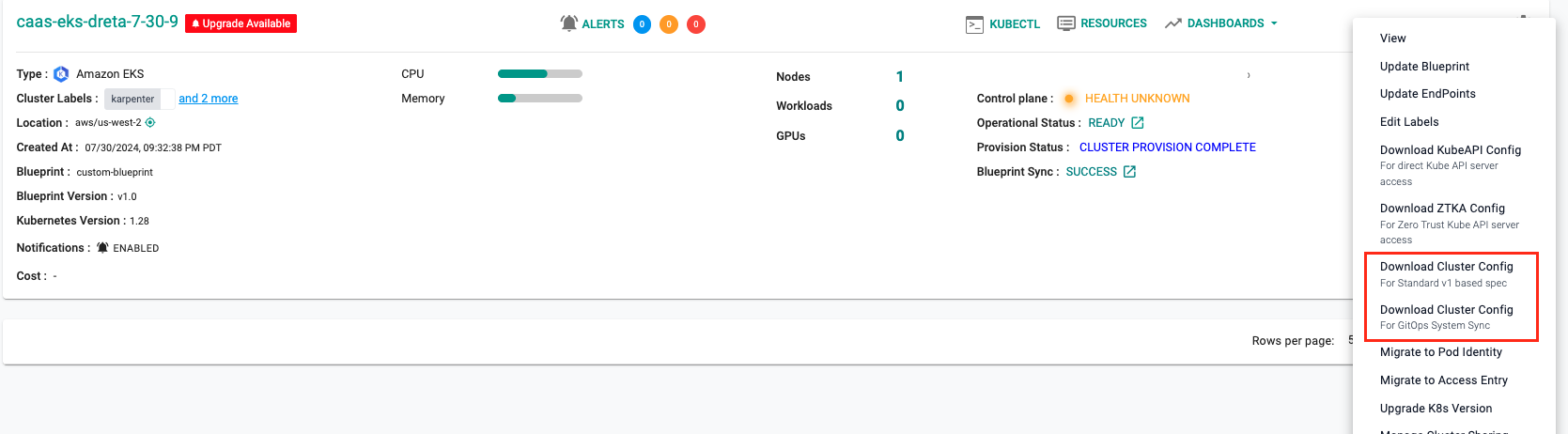Click the orange alert count badge
1568x434 pixels.
pos(669,24)
